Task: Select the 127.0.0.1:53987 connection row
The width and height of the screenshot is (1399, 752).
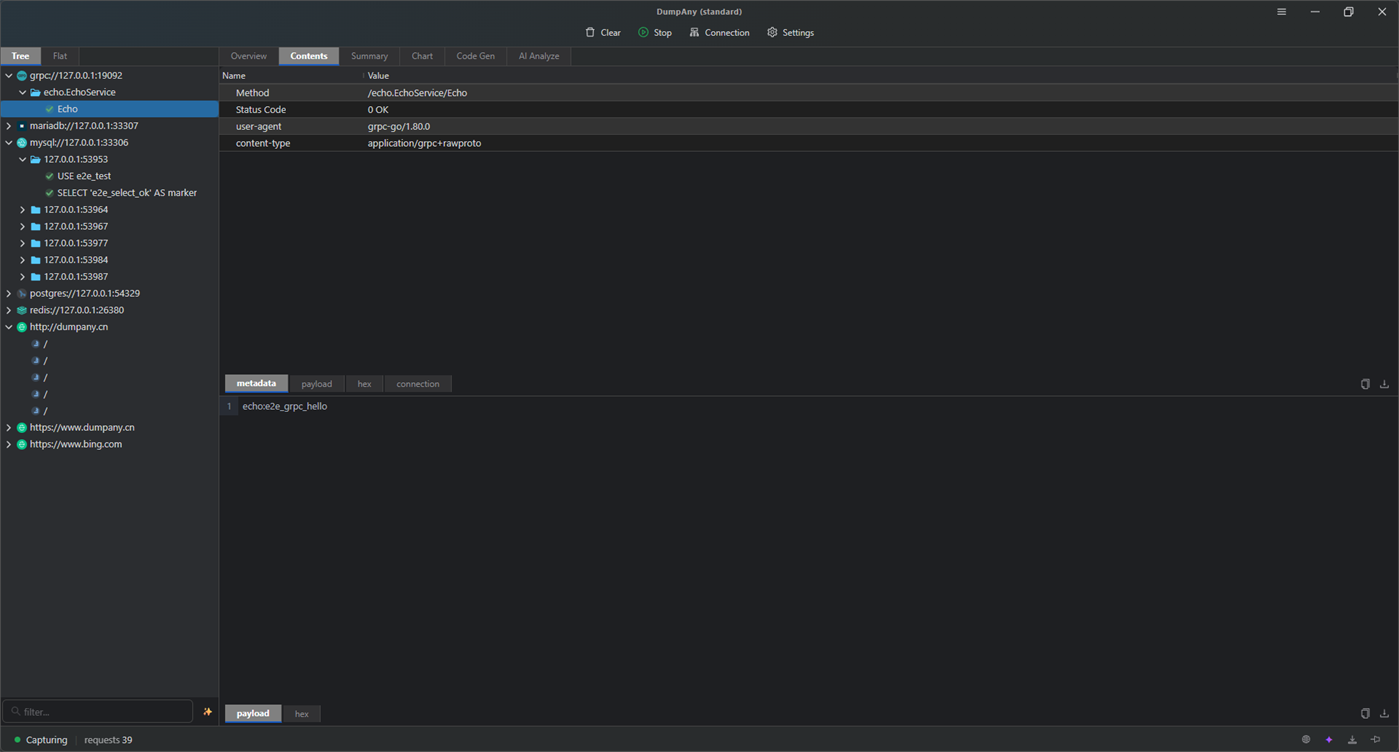Action: [x=109, y=277]
